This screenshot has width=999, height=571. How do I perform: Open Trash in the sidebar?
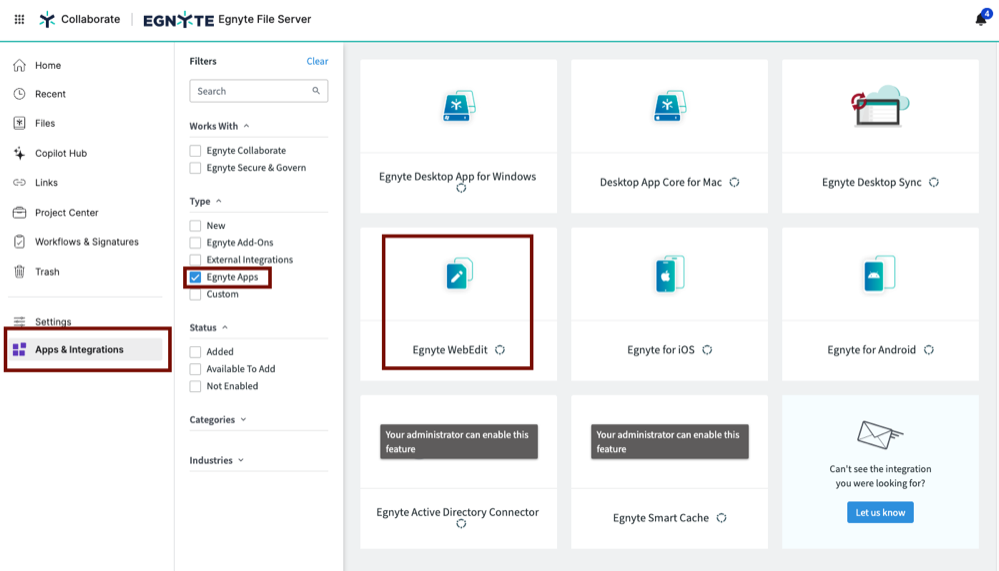(x=47, y=272)
